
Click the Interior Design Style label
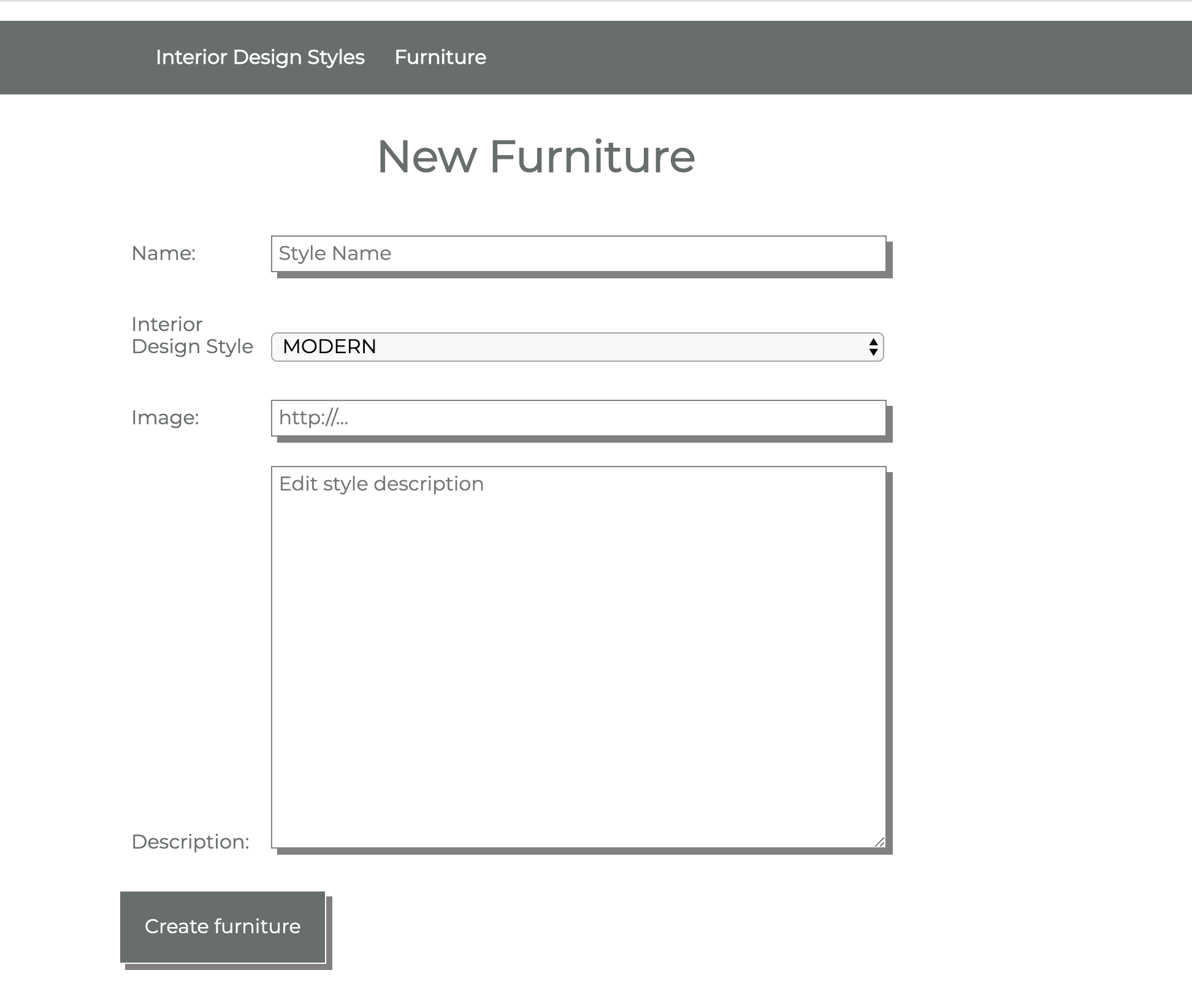191,335
